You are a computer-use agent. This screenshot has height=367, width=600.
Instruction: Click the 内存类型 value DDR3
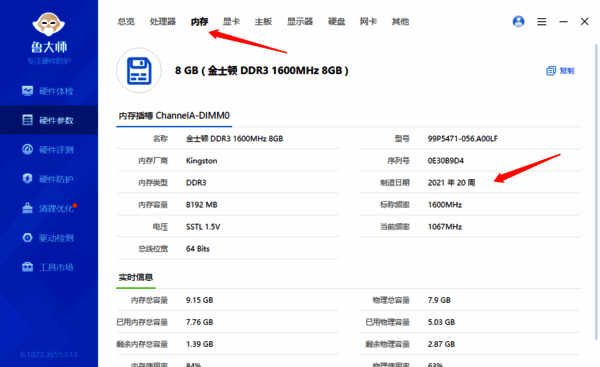[196, 183]
